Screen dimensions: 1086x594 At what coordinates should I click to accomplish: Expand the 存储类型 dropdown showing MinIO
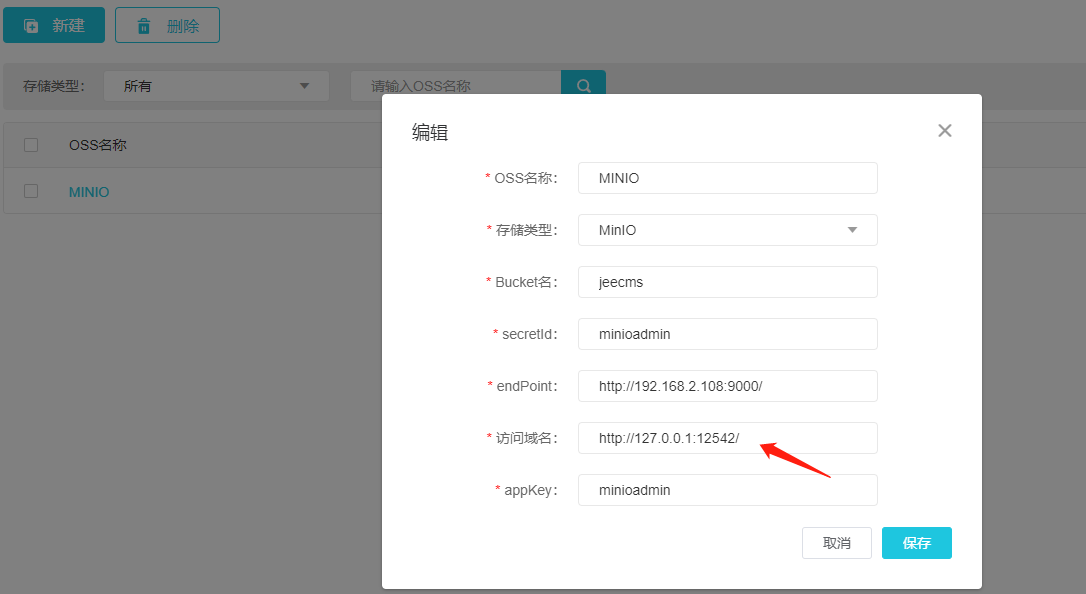click(728, 230)
